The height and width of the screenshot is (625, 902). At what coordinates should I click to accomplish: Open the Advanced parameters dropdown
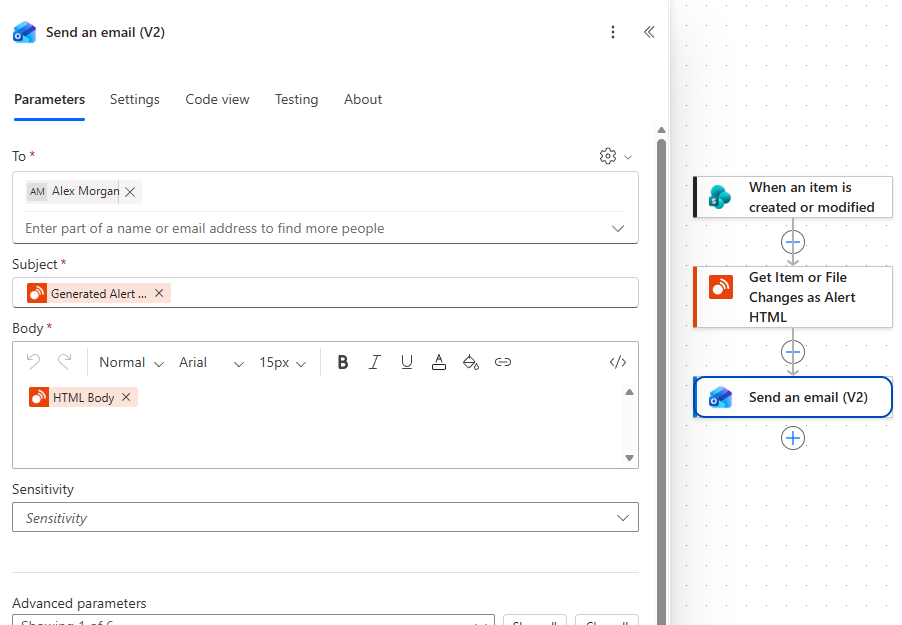tap(253, 620)
